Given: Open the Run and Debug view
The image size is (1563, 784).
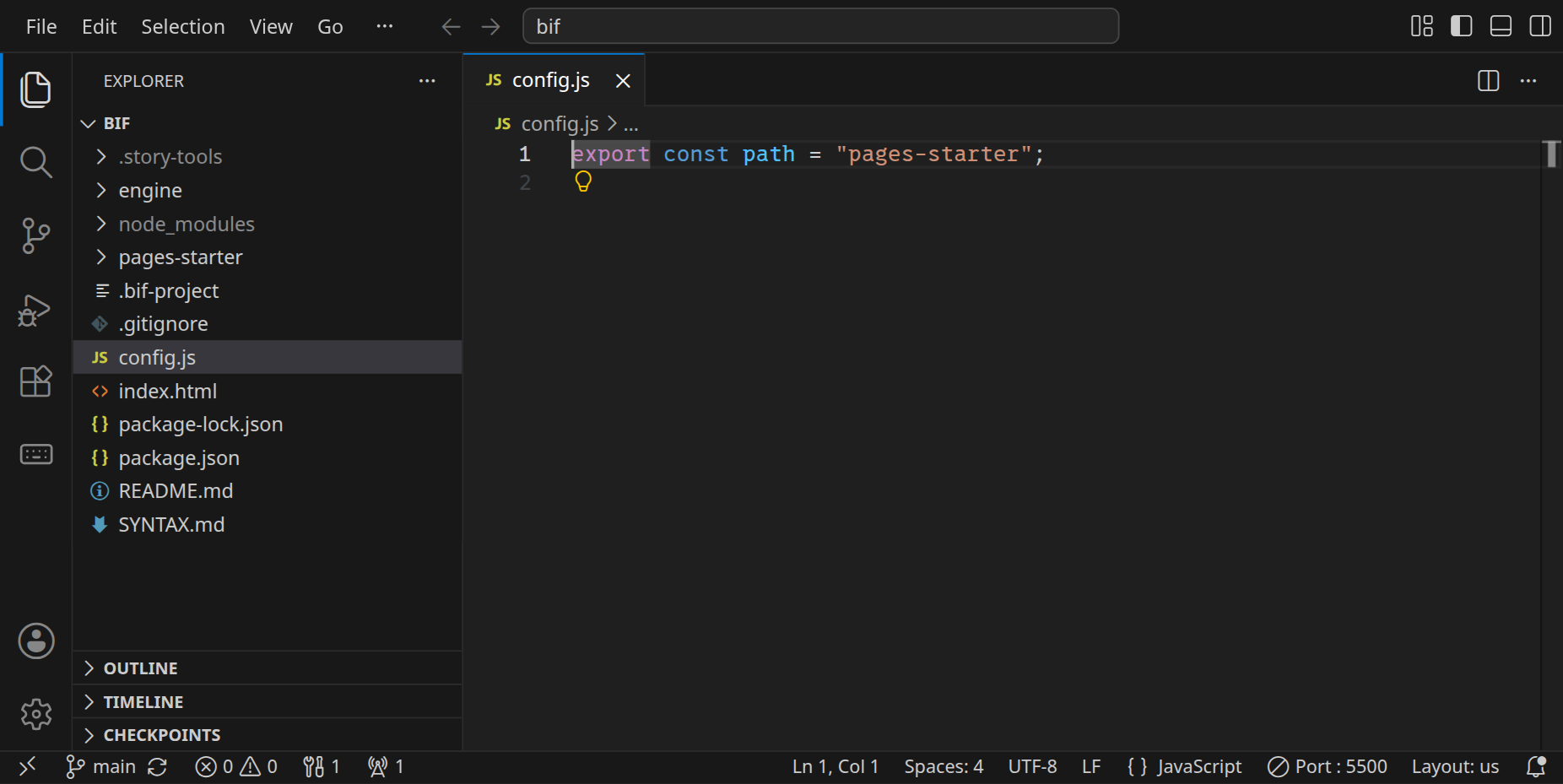Looking at the screenshot, I should click(35, 310).
